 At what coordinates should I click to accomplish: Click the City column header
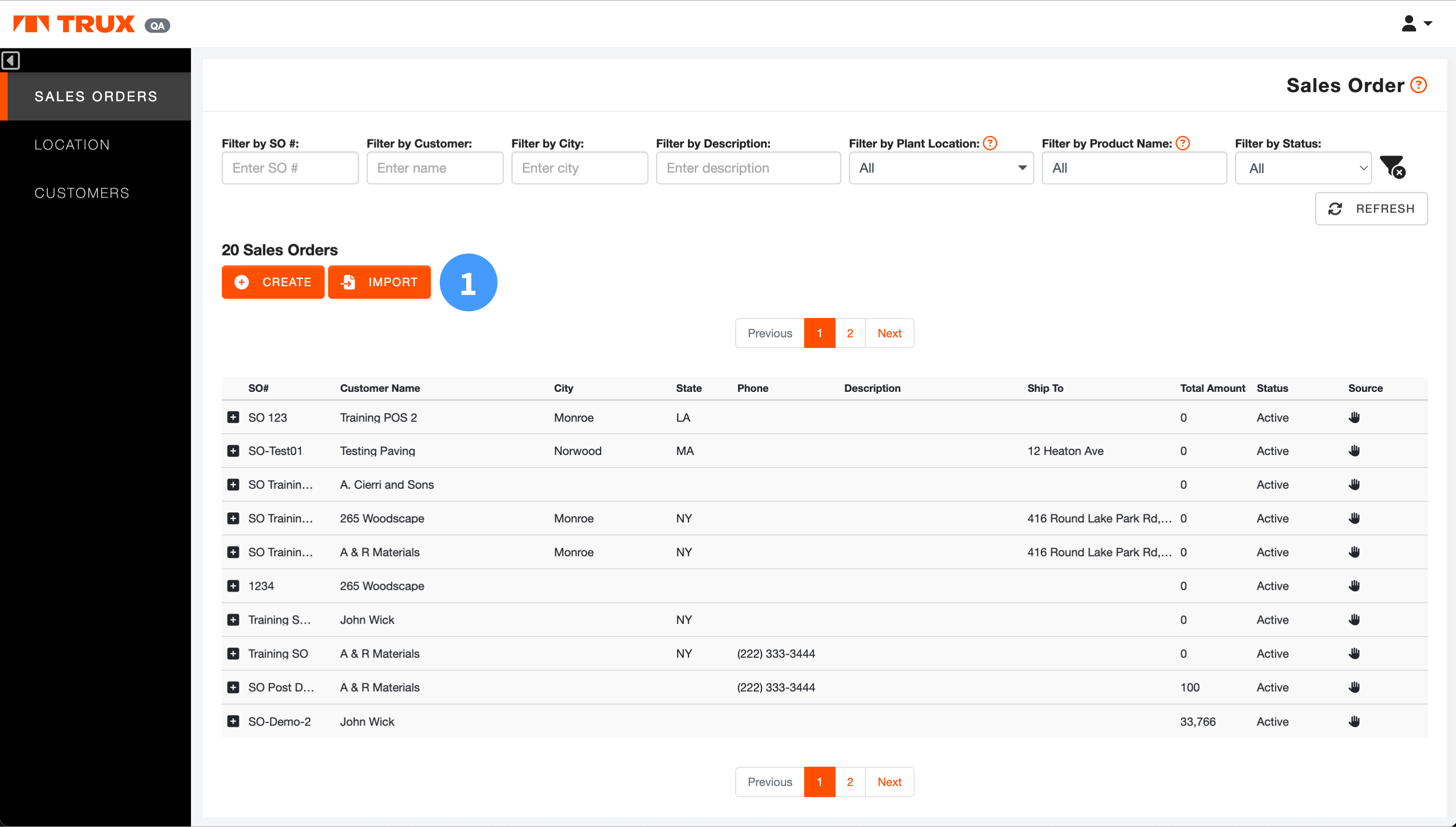[564, 388]
